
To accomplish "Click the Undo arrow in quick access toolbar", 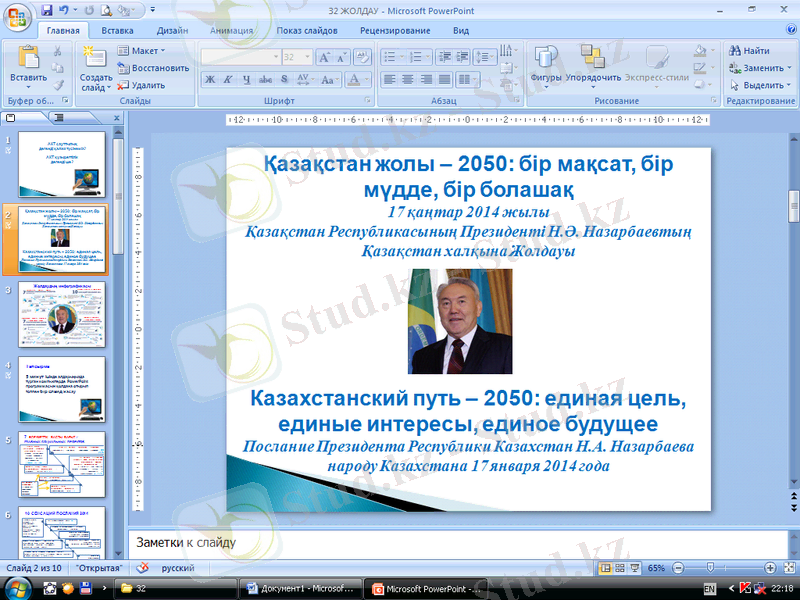I will click(x=64, y=10).
